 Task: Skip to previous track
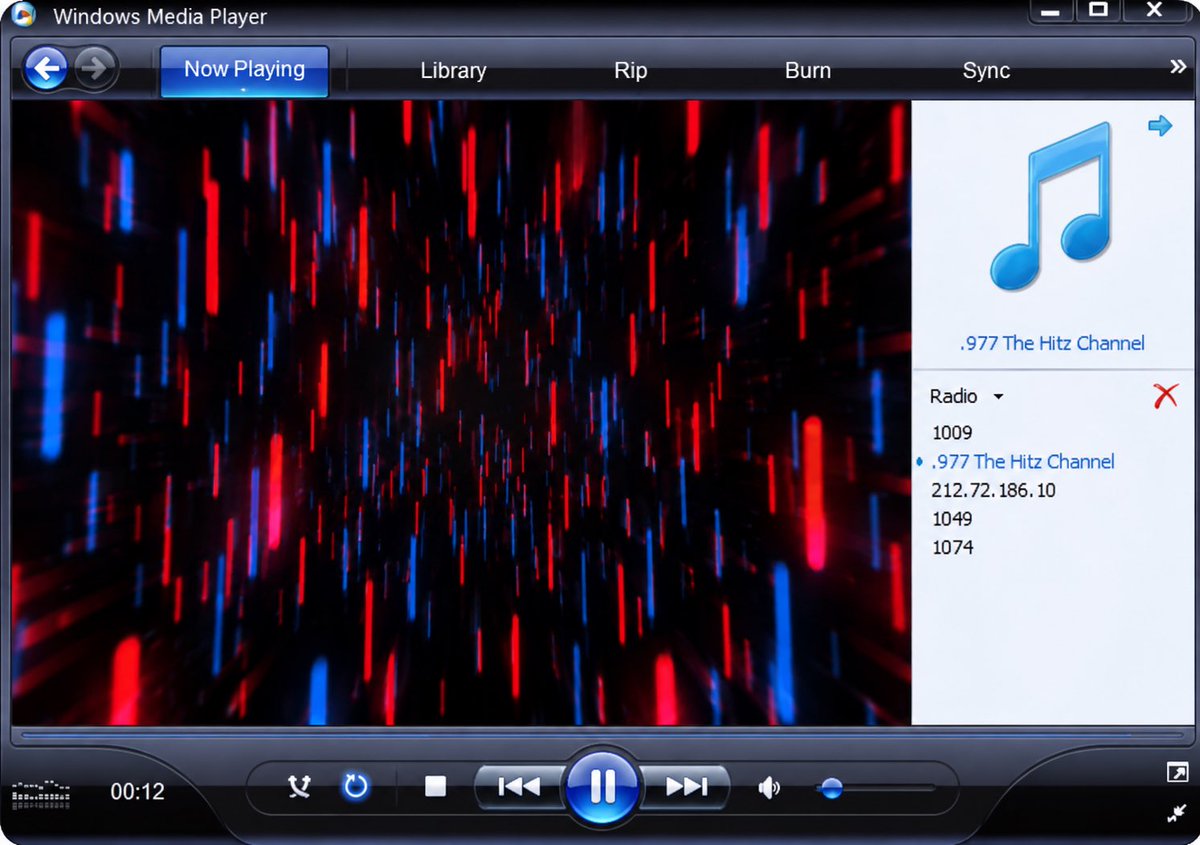click(x=518, y=787)
